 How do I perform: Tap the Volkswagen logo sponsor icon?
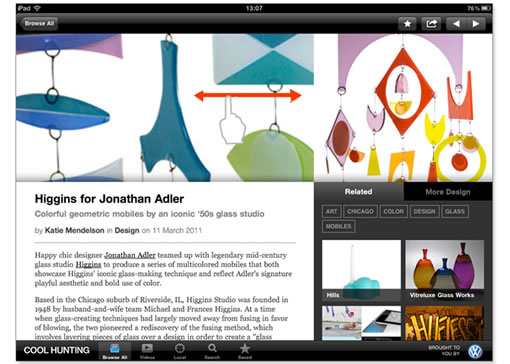tap(475, 351)
